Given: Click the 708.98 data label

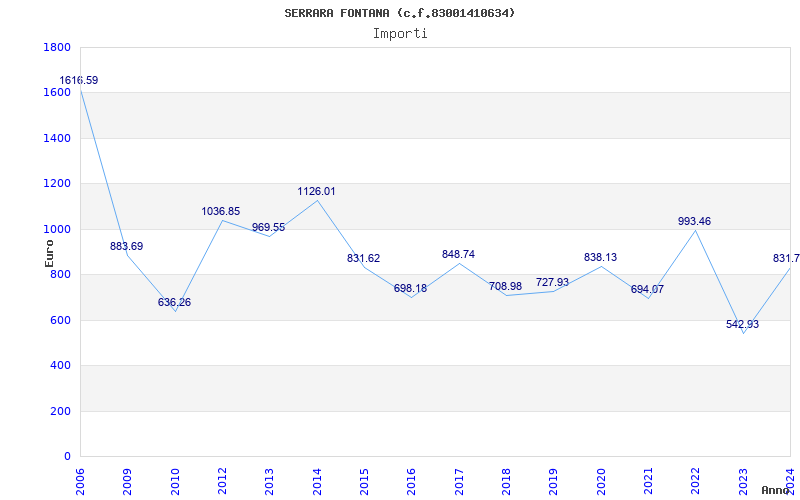Looking at the screenshot, I should [x=505, y=286].
